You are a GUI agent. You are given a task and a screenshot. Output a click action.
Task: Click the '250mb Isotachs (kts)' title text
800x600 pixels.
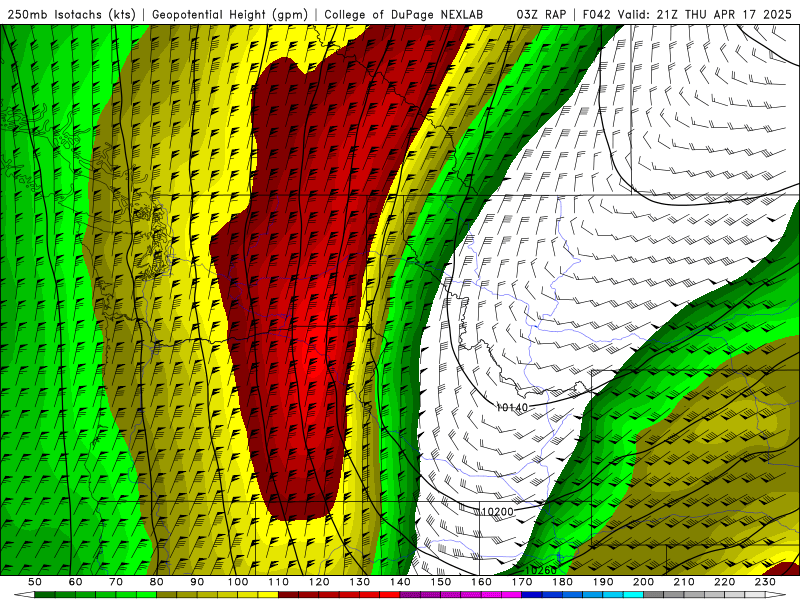point(71,15)
